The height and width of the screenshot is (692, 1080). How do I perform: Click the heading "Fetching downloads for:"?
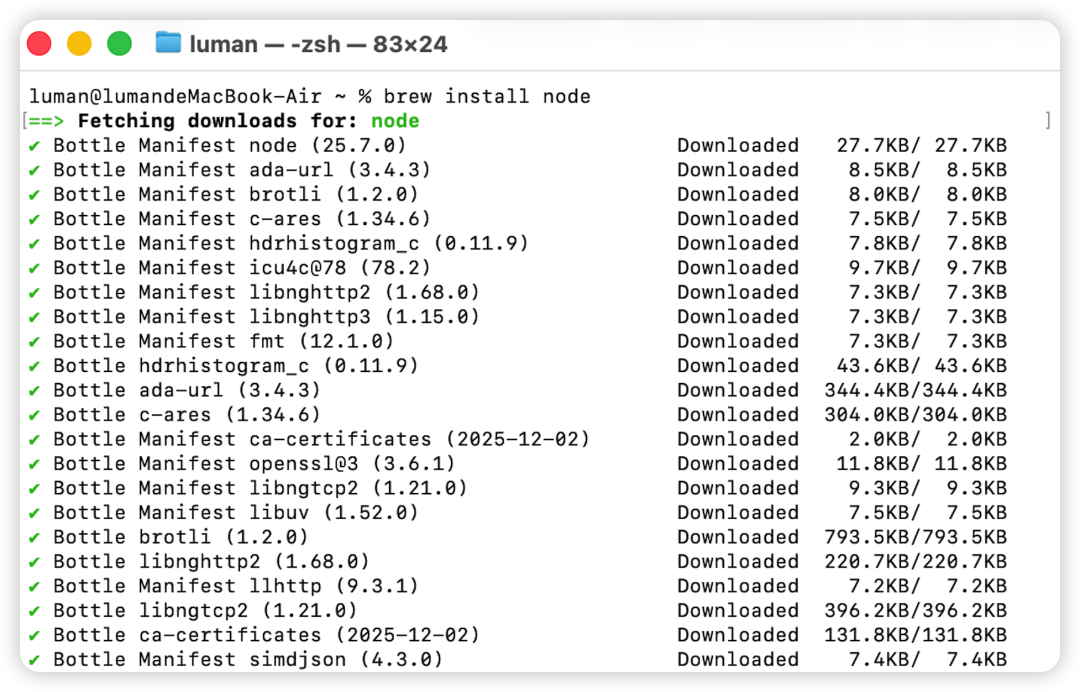pyautogui.click(x=217, y=121)
